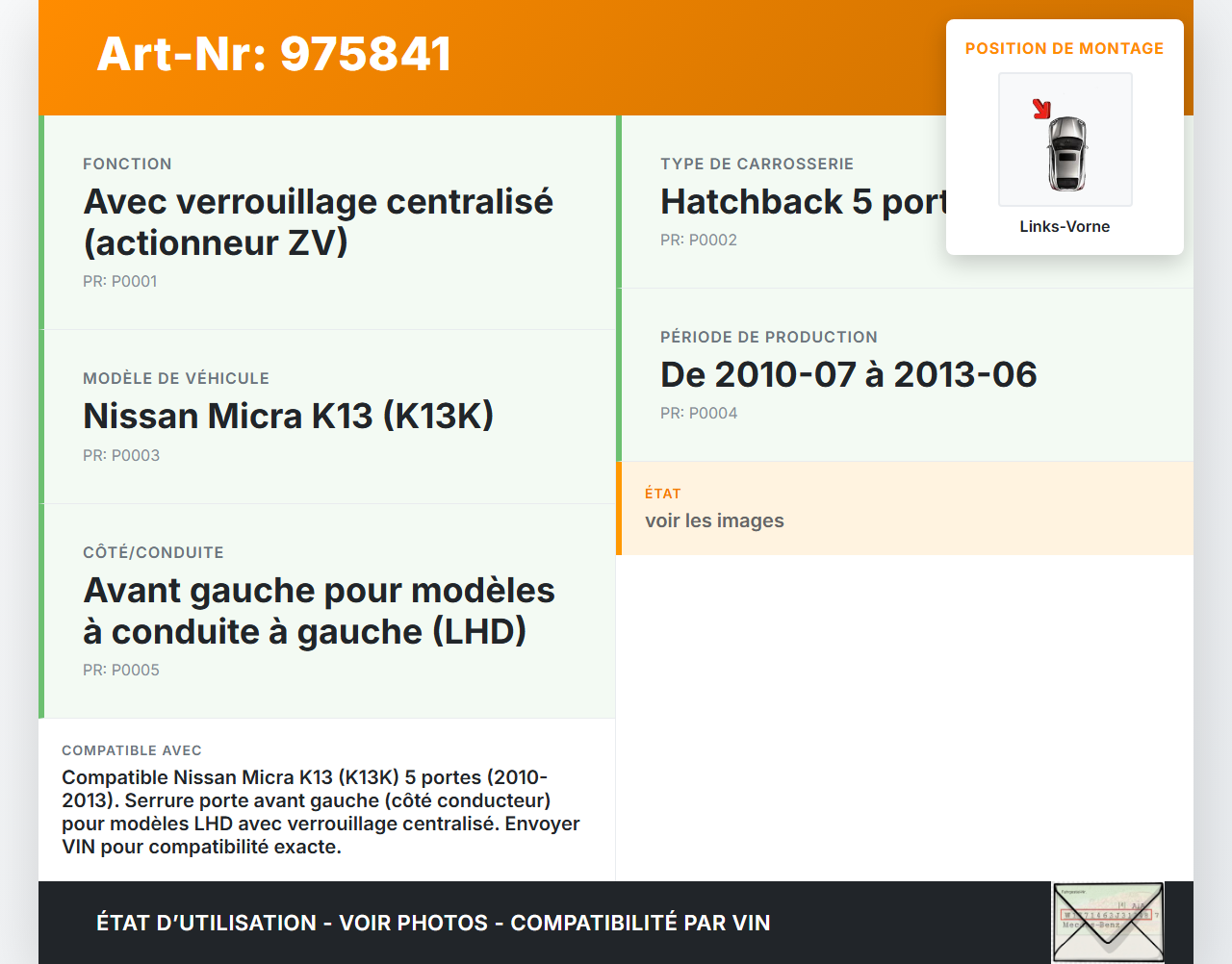Click the Links-Vorne label under the car
Image resolution: width=1232 pixels, height=964 pixels.
pyautogui.click(x=1065, y=226)
